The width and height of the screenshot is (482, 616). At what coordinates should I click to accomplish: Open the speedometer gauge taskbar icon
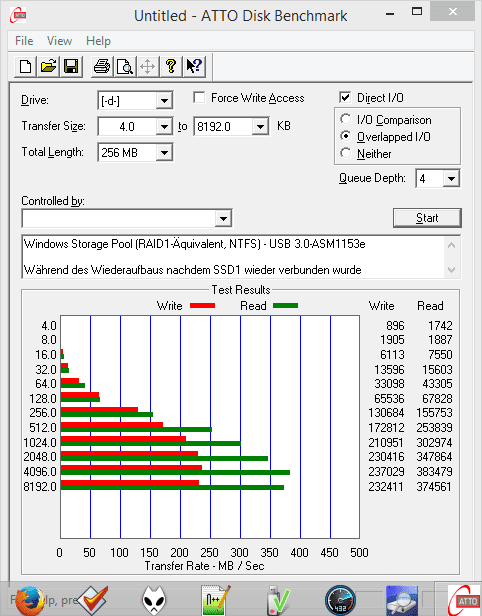(x=340, y=600)
